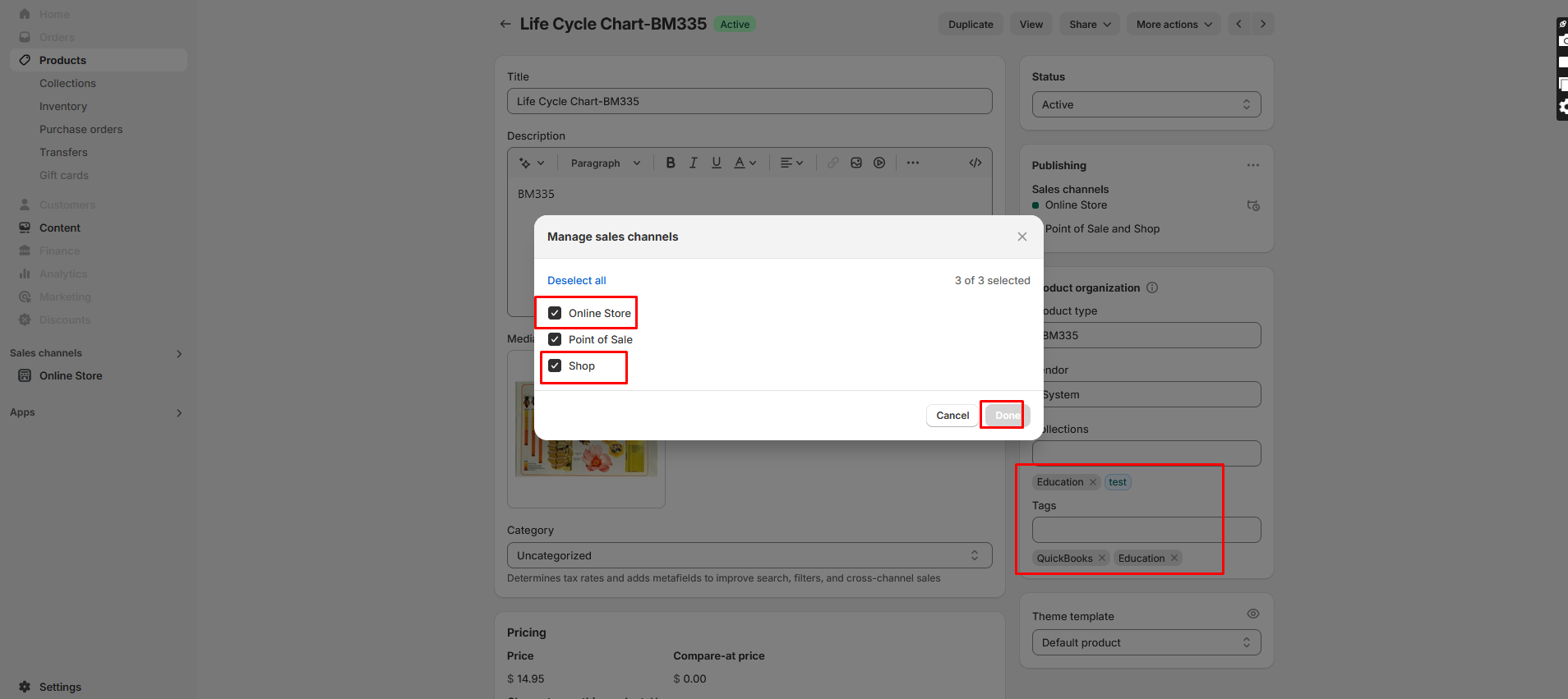Go to previous product arrow
1568x699 pixels.
[x=1239, y=24]
